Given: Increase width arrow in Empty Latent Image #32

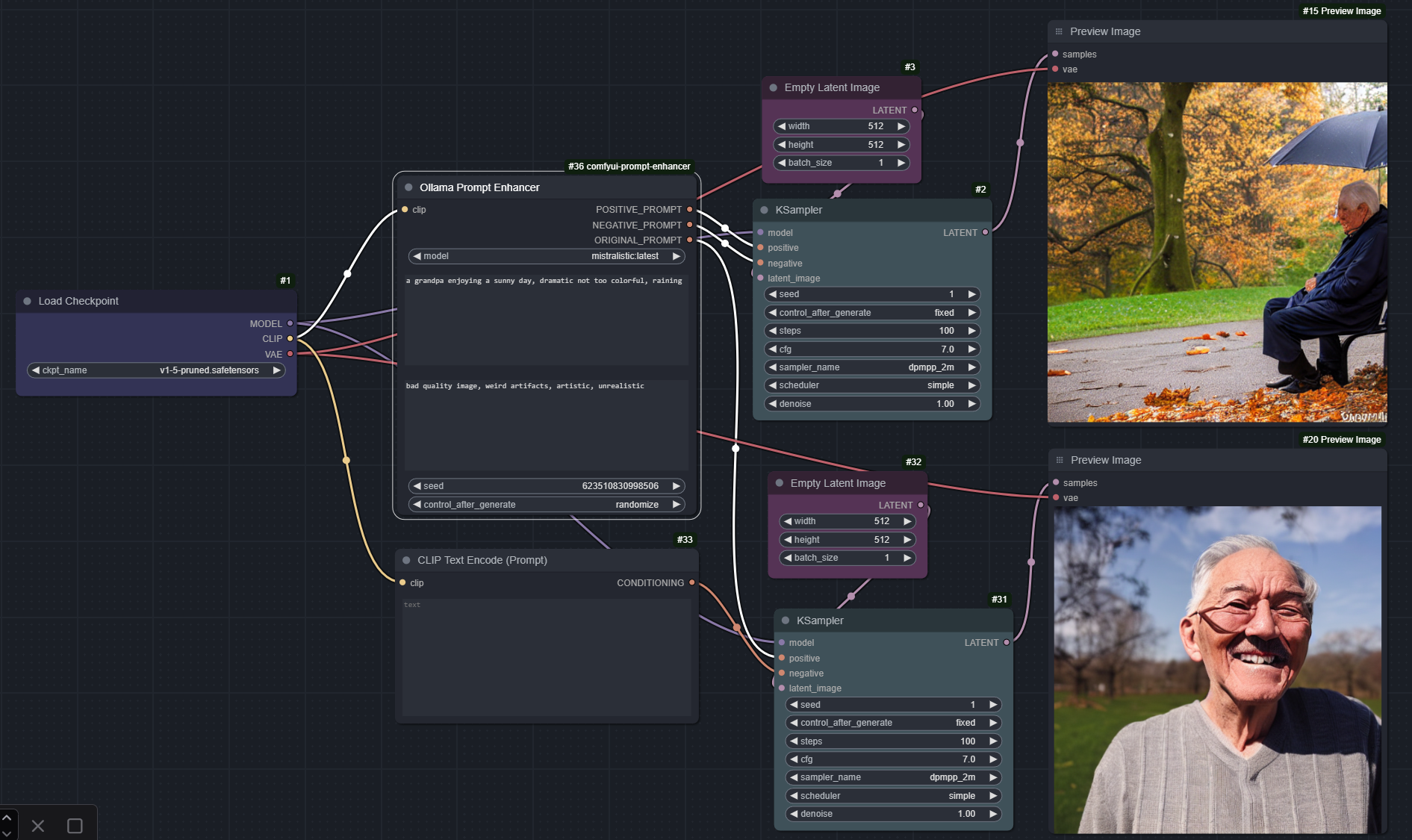Looking at the screenshot, I should point(907,521).
